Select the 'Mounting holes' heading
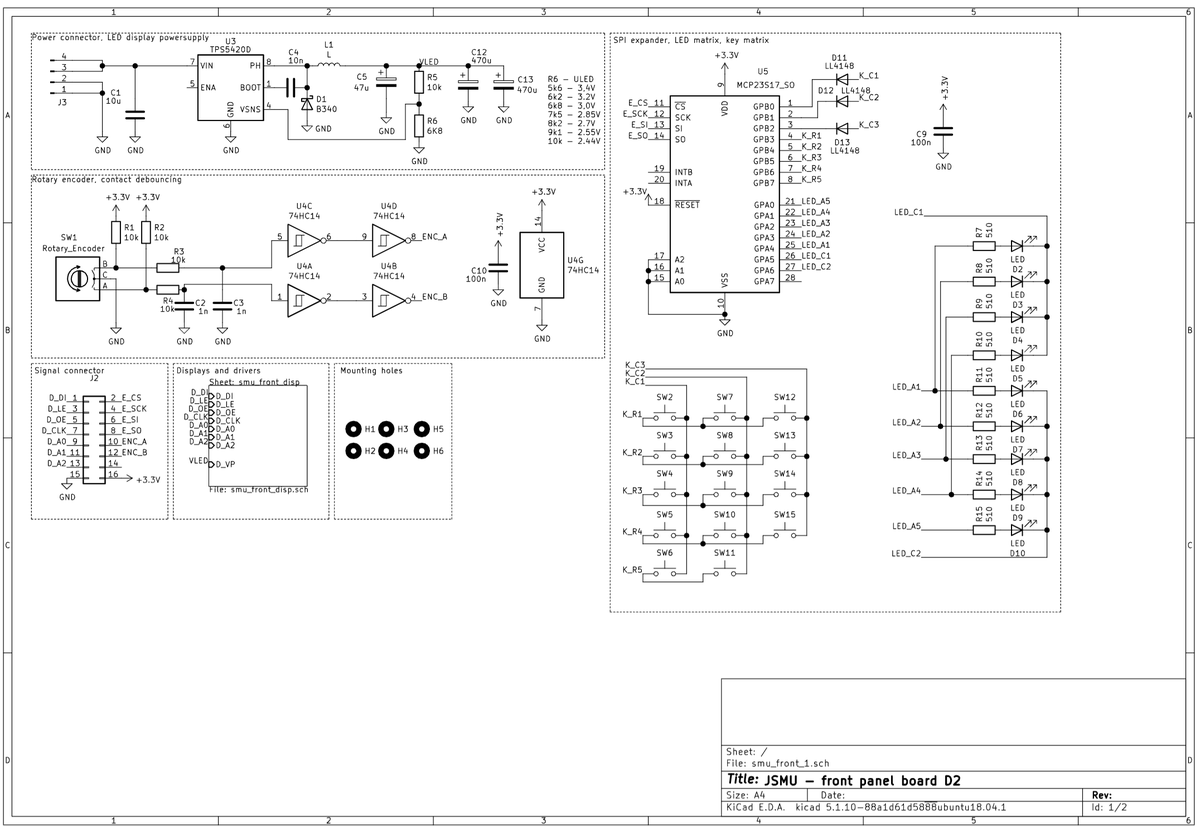Image resolution: width=1200 pixels, height=827 pixels. [371, 370]
